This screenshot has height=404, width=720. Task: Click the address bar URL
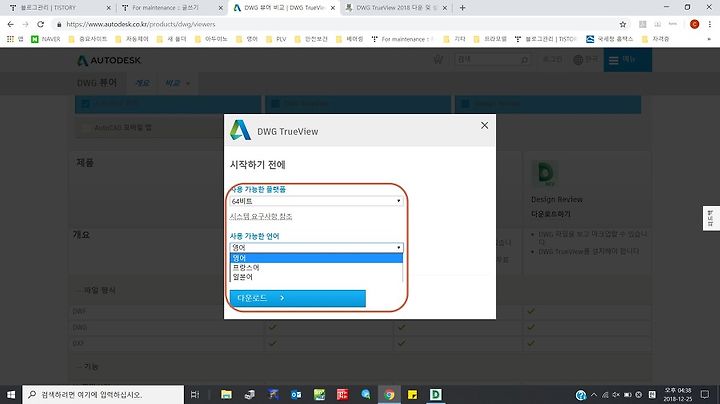141,24
